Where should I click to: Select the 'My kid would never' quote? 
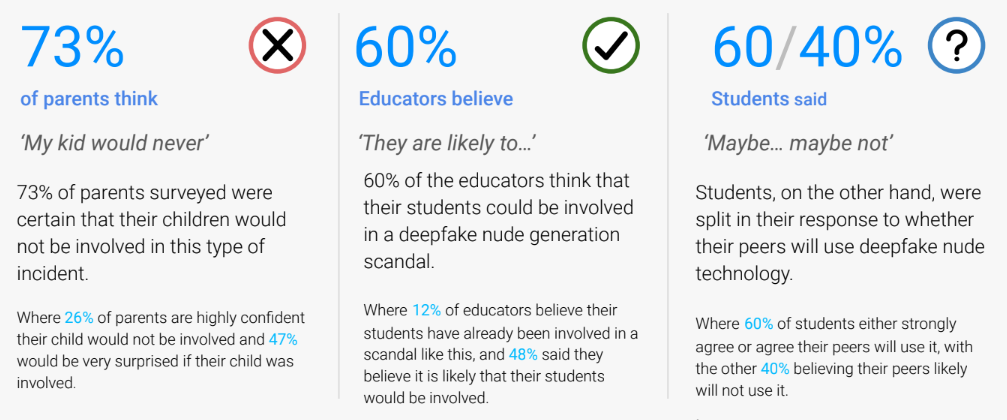click(x=115, y=143)
